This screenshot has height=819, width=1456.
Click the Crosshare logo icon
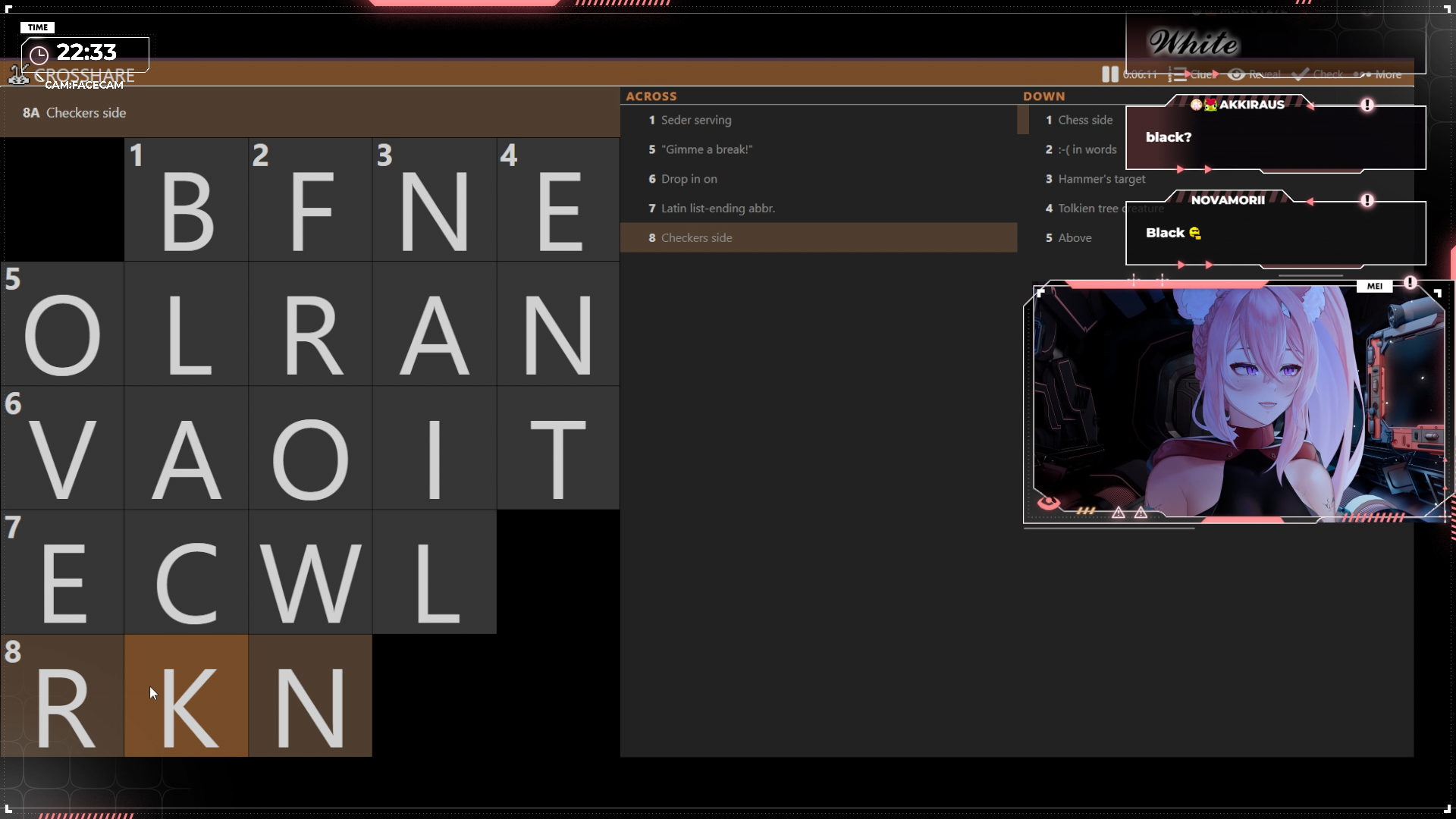point(18,75)
